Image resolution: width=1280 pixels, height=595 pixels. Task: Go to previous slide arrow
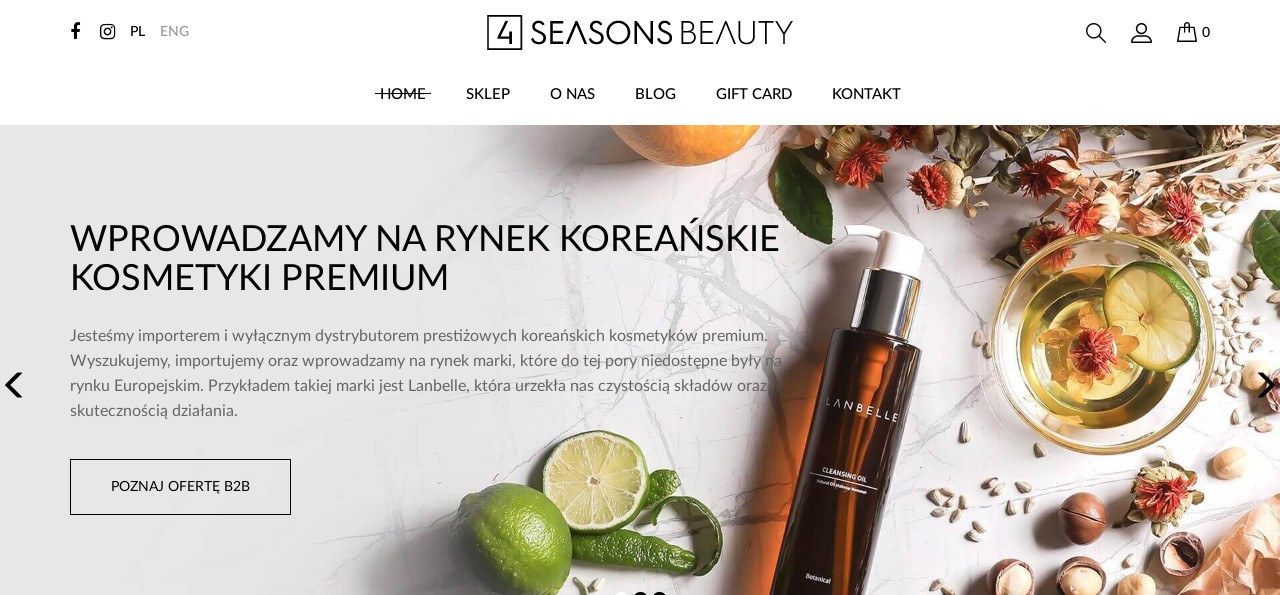point(13,385)
